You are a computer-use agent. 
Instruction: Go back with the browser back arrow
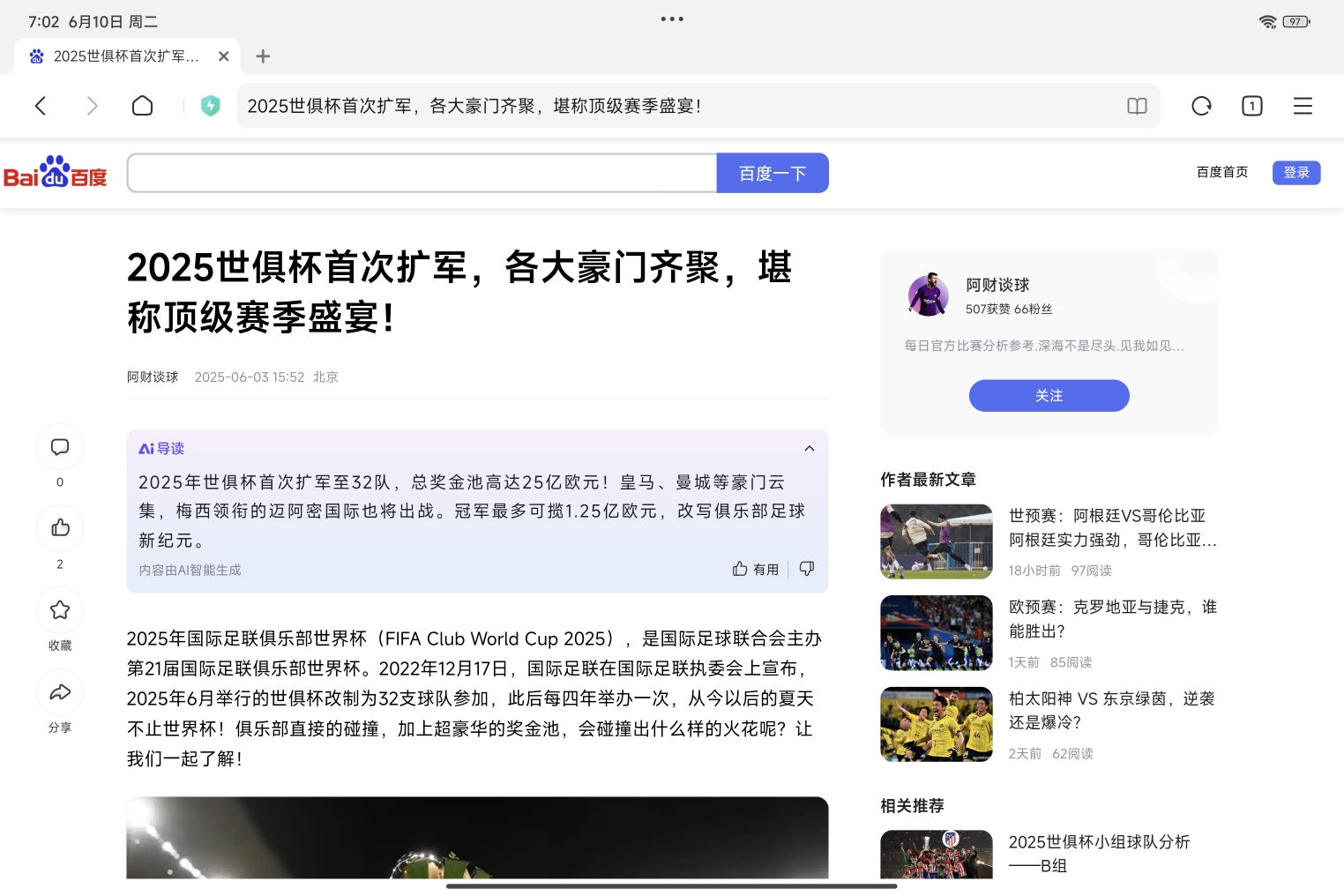(41, 106)
